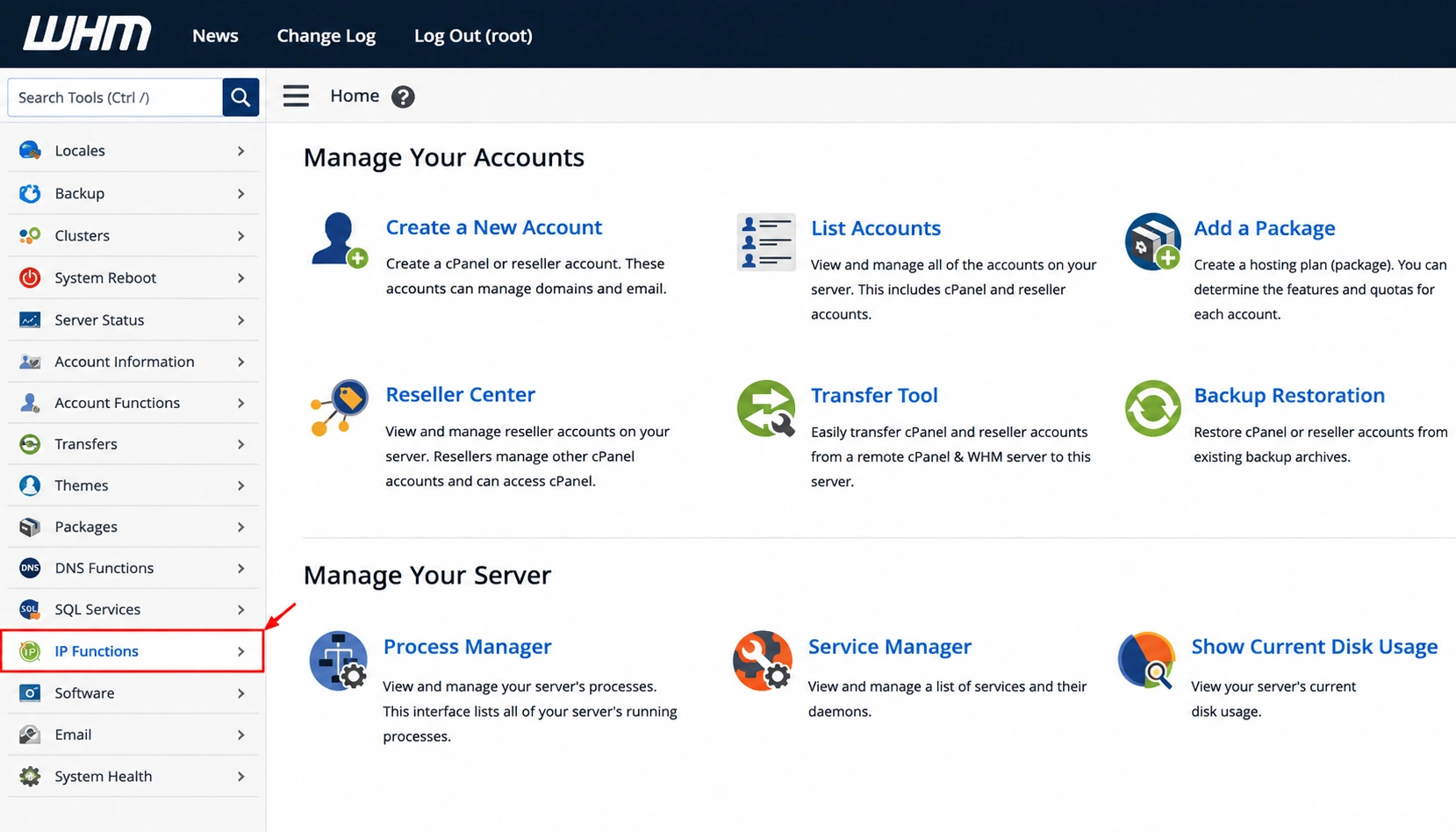Click the Clusters sidebar icon
This screenshot has height=832, width=1456.
(x=30, y=235)
